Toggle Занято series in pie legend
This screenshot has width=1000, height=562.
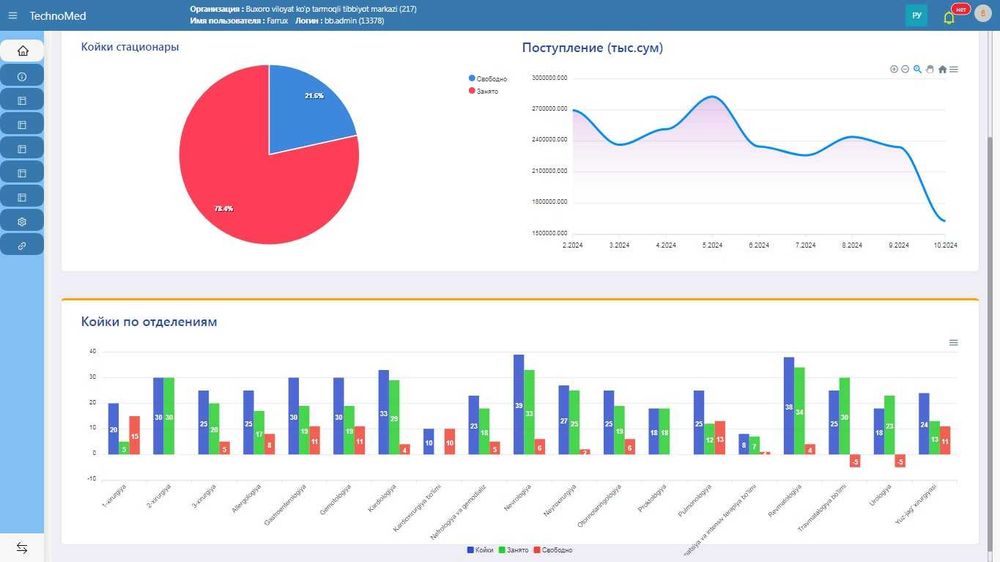(483, 91)
